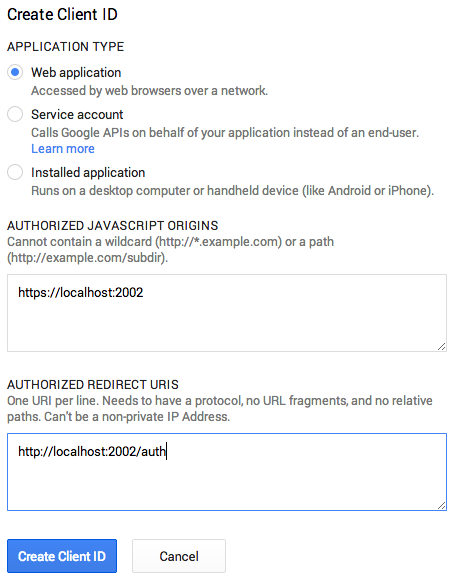Click the APPLICATION TYPE section heading

click(x=66, y=47)
